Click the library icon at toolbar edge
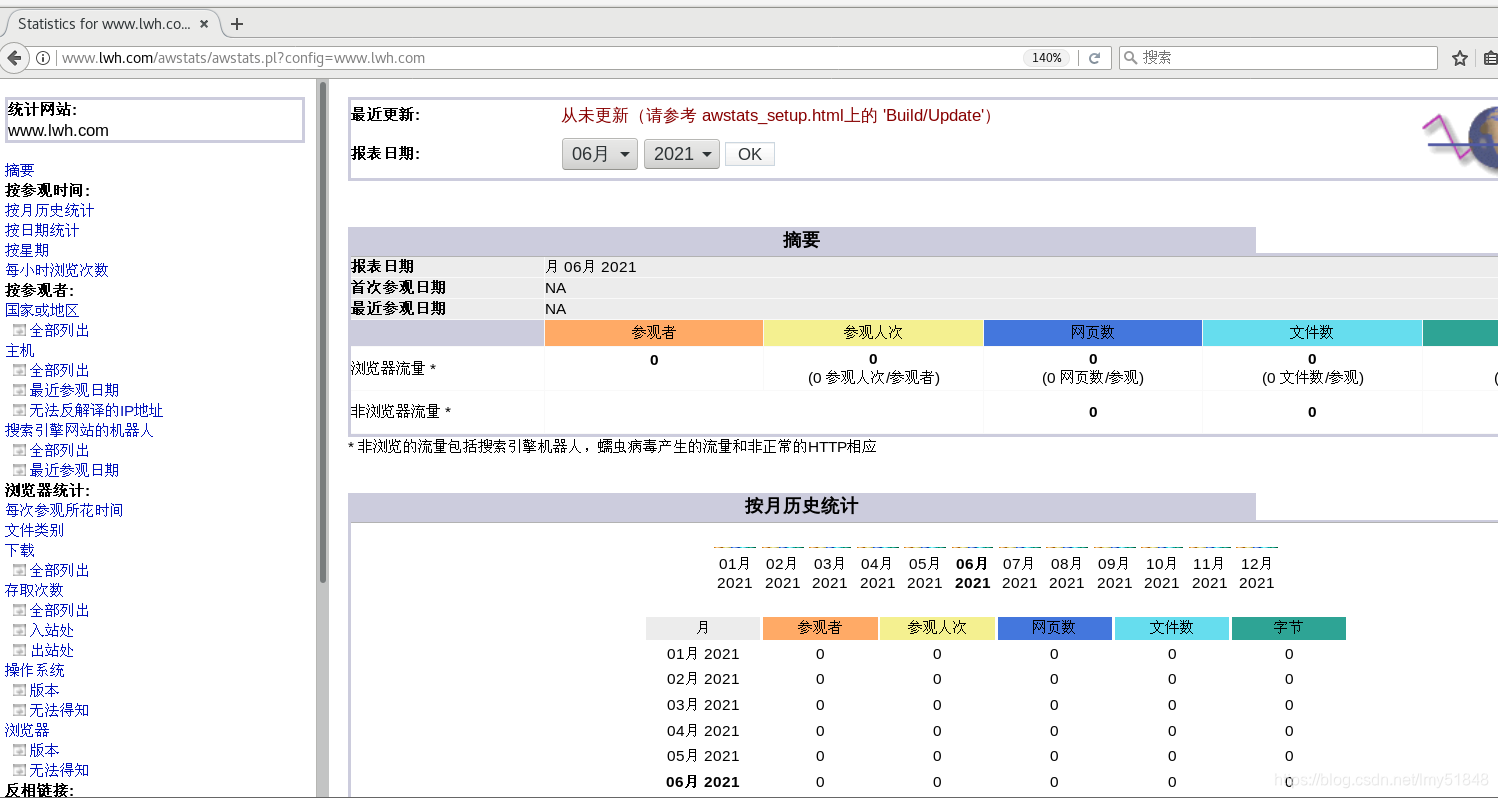Viewport: 1498px width, 798px height. [x=1490, y=58]
